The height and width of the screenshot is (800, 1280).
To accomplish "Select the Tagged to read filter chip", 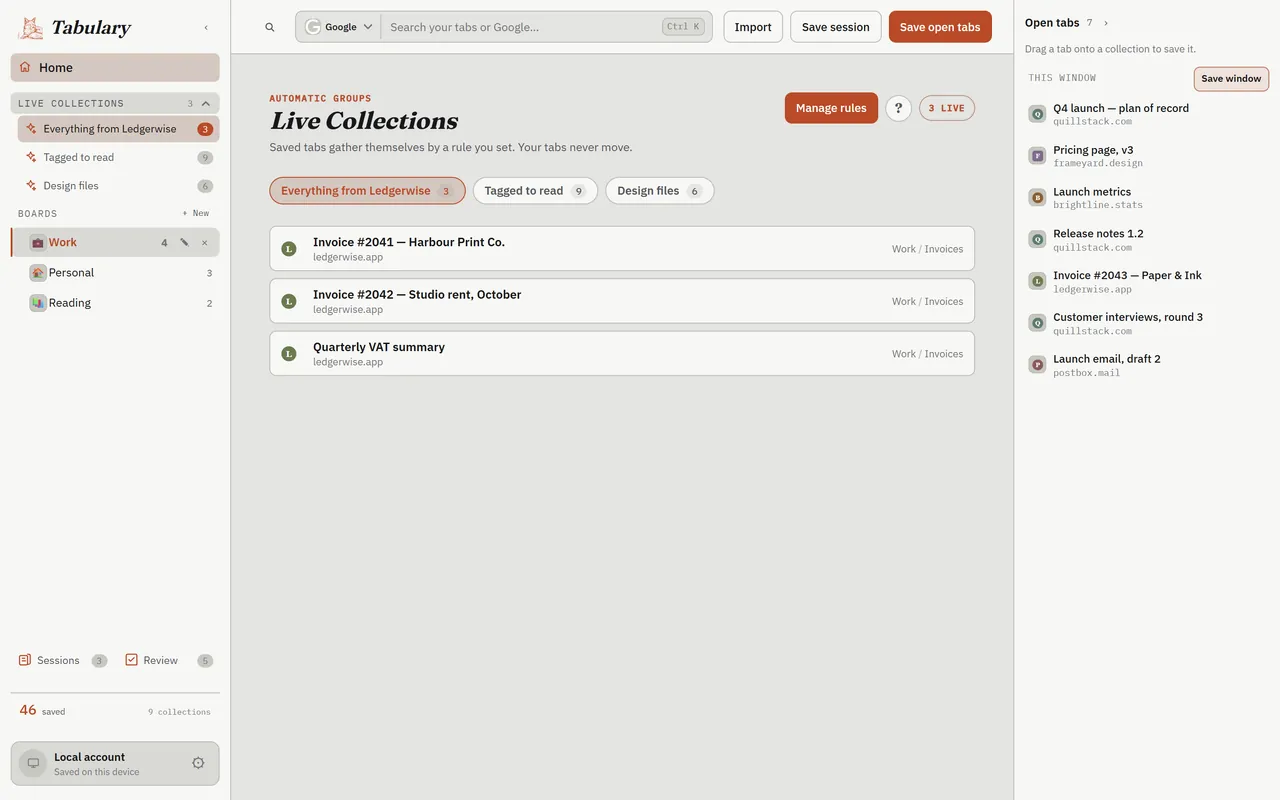I will coord(535,191).
